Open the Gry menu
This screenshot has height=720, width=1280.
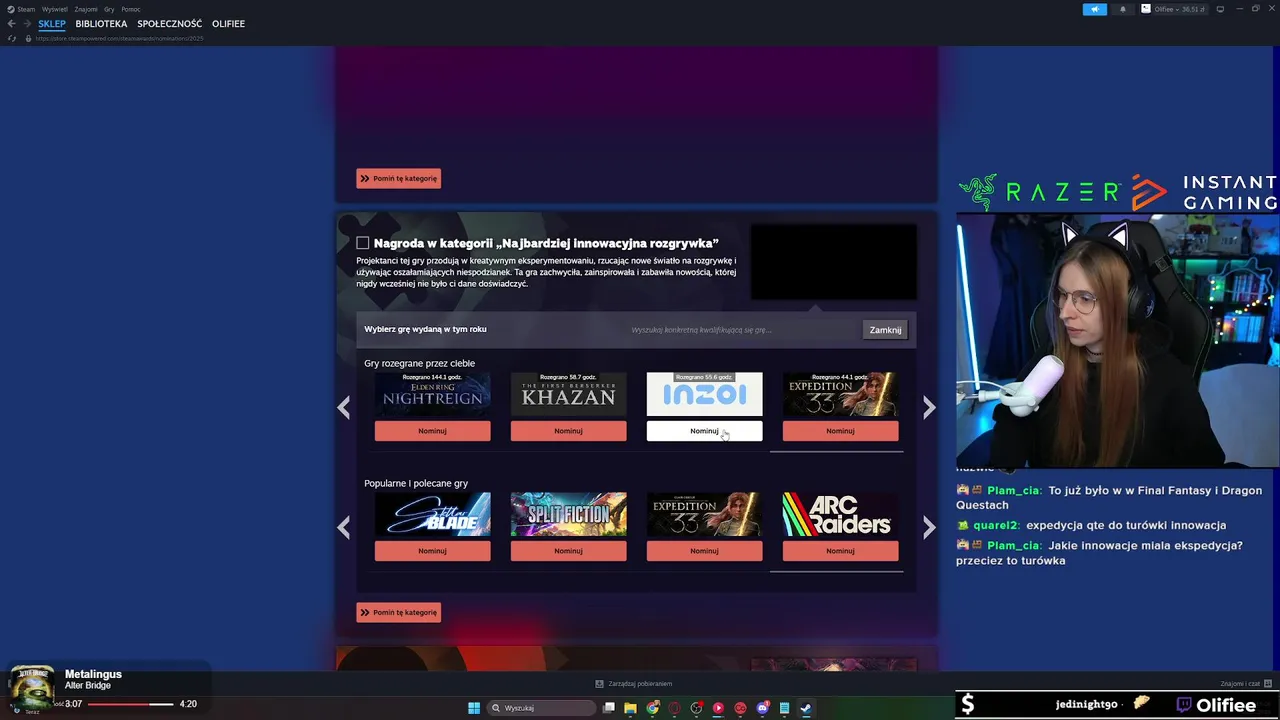(x=109, y=9)
